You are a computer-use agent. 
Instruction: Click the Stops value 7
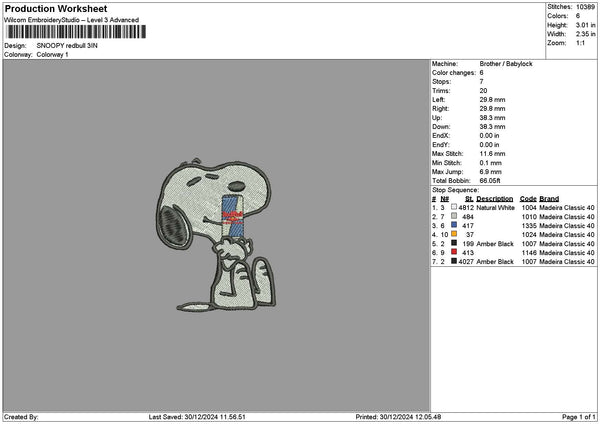pos(481,82)
